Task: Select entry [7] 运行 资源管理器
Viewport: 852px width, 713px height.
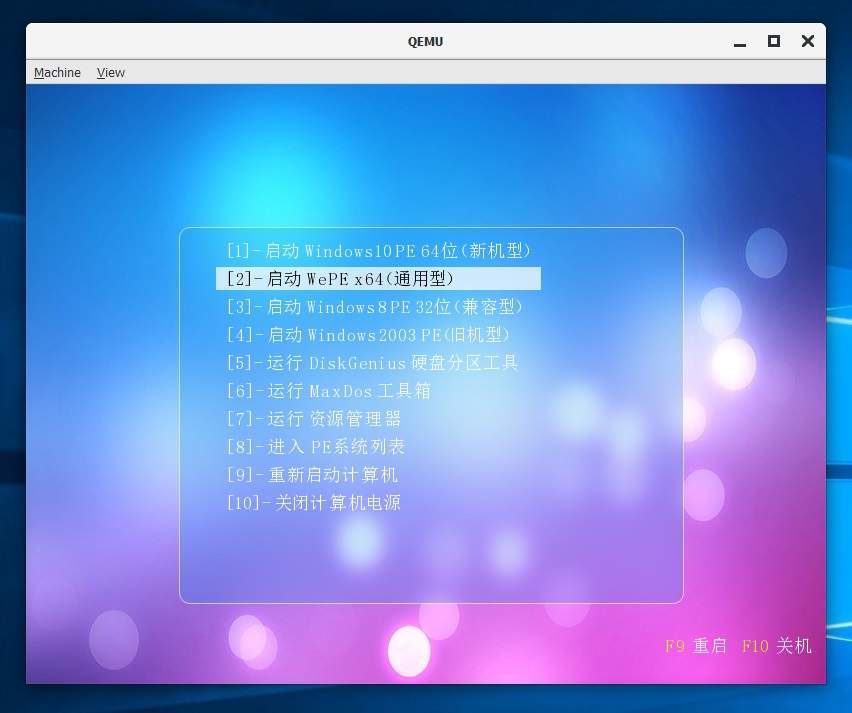Action: click(x=314, y=418)
